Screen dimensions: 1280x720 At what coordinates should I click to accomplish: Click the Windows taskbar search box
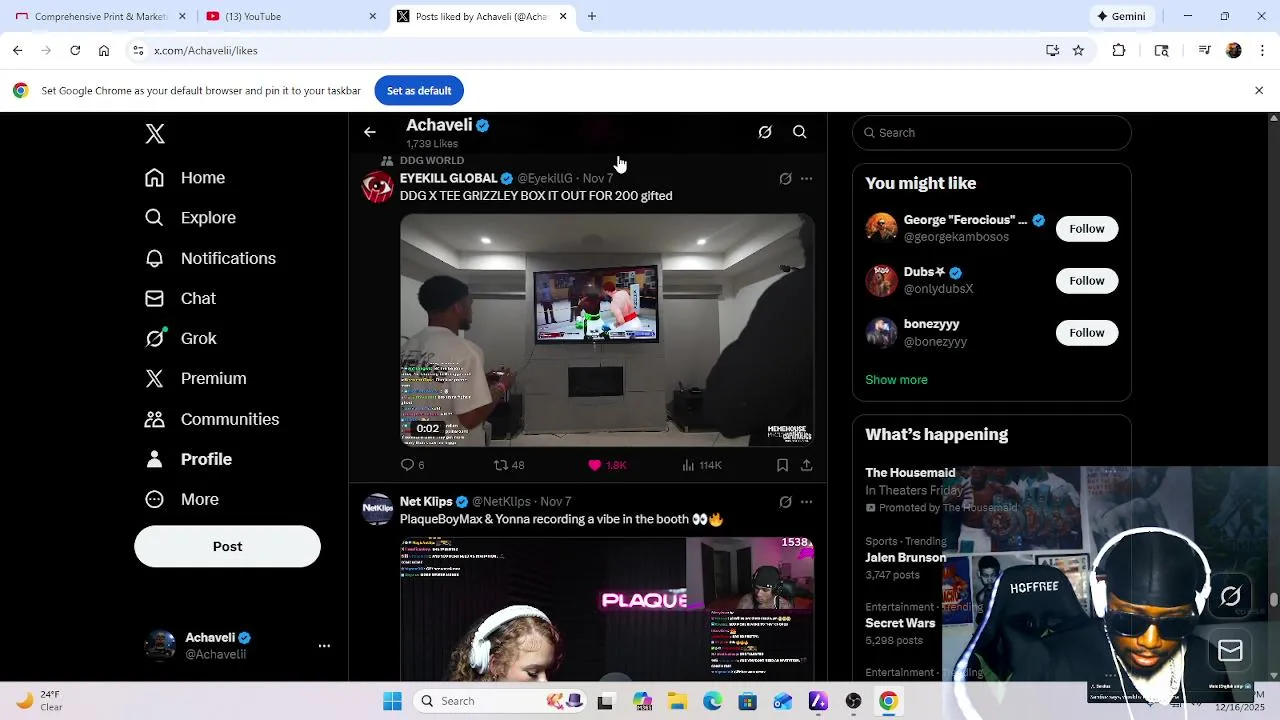pyautogui.click(x=500, y=701)
